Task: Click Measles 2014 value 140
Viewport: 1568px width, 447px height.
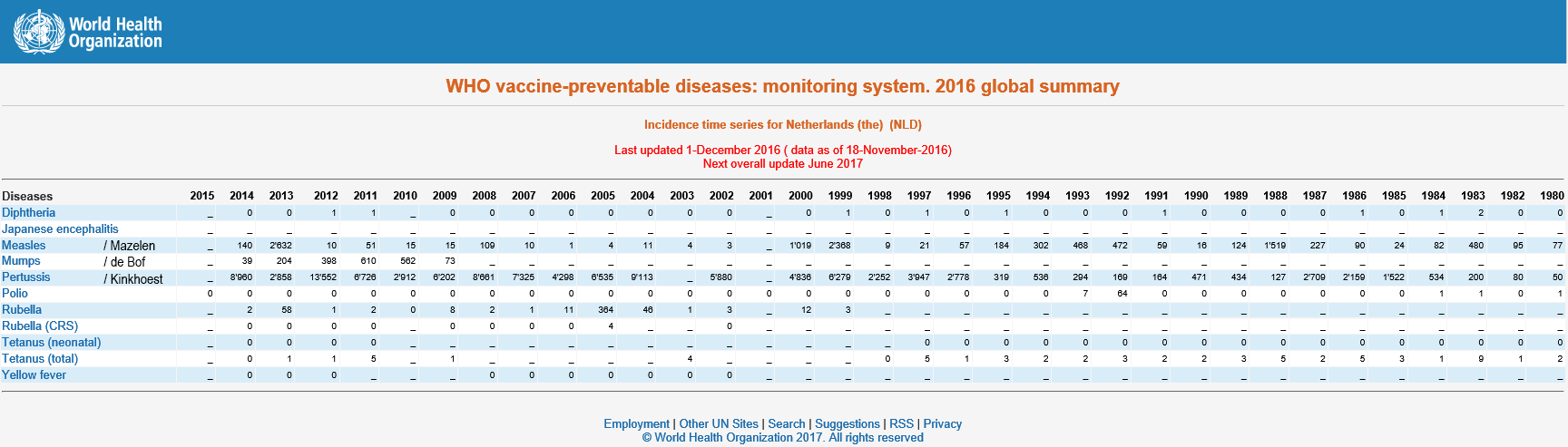Action: pos(245,246)
